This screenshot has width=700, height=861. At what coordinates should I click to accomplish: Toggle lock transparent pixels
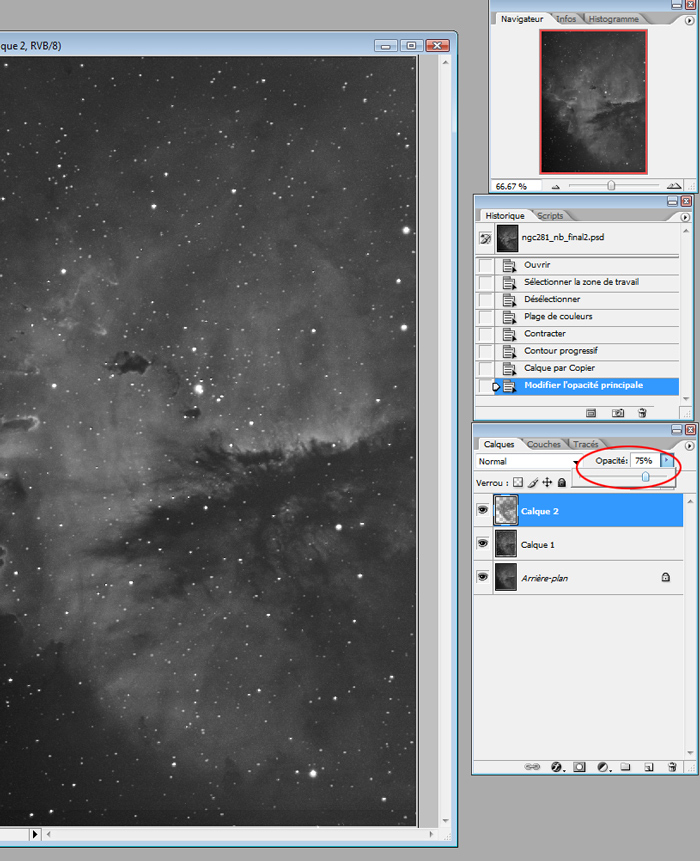(518, 483)
